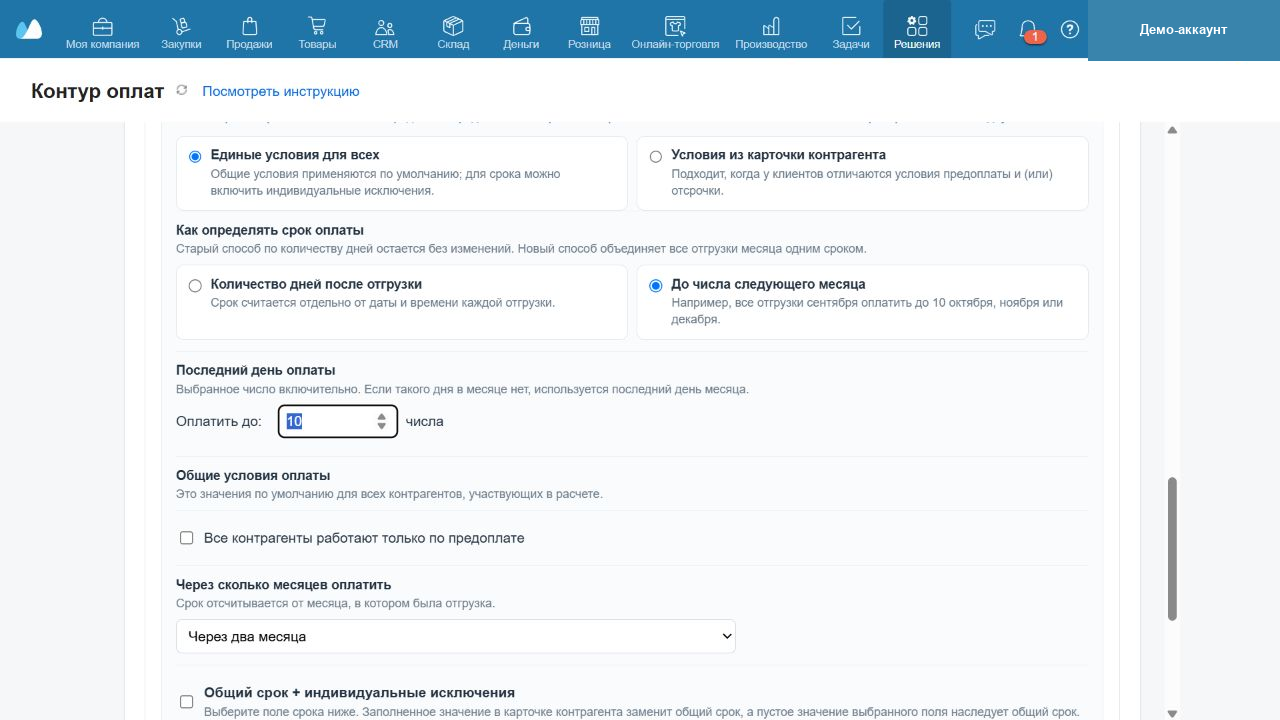The height and width of the screenshot is (720, 1280).
Task: Open the Закупки cart icon
Action: coord(181,26)
